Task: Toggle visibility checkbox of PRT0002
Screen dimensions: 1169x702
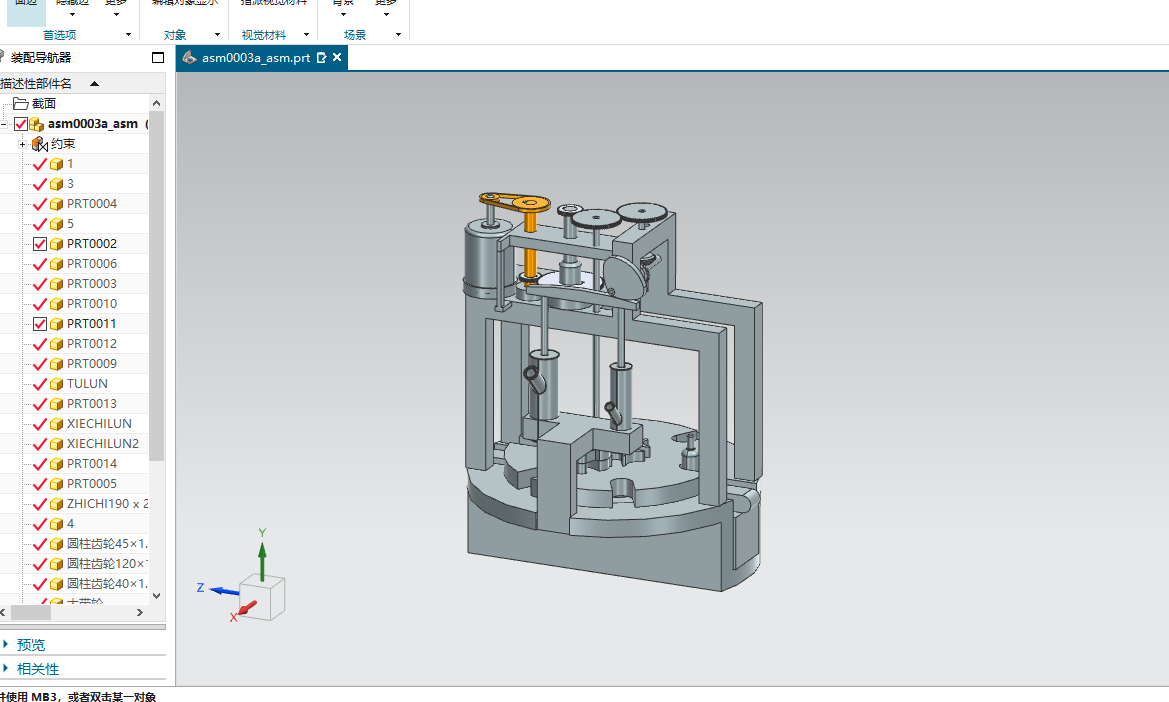Action: click(x=40, y=244)
